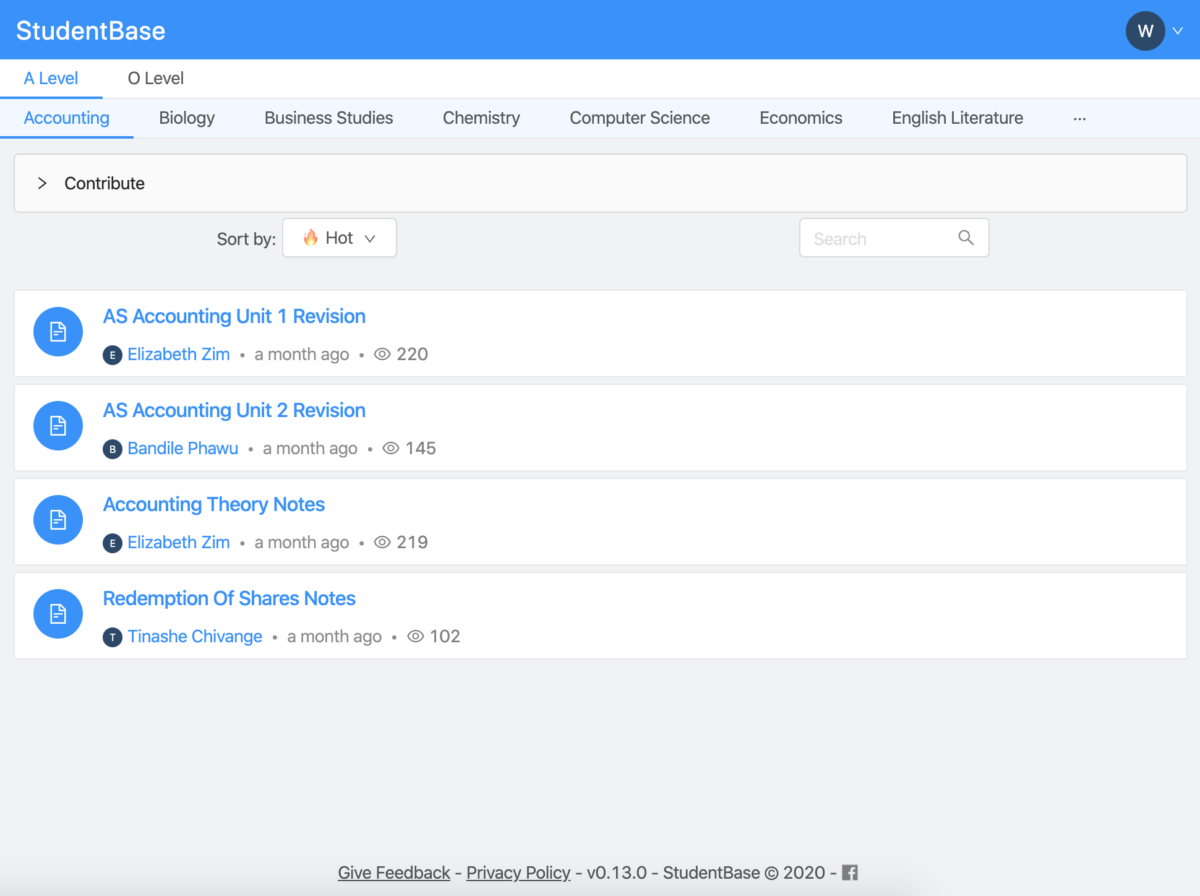1200x896 pixels.
Task: Open the Privacy Policy link
Action: (518, 873)
